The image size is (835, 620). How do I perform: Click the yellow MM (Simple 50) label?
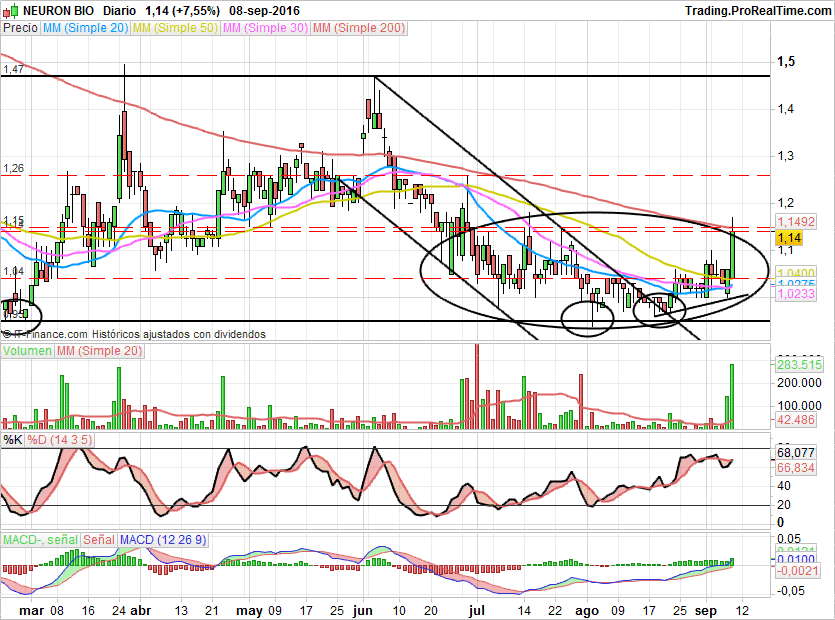(x=175, y=29)
